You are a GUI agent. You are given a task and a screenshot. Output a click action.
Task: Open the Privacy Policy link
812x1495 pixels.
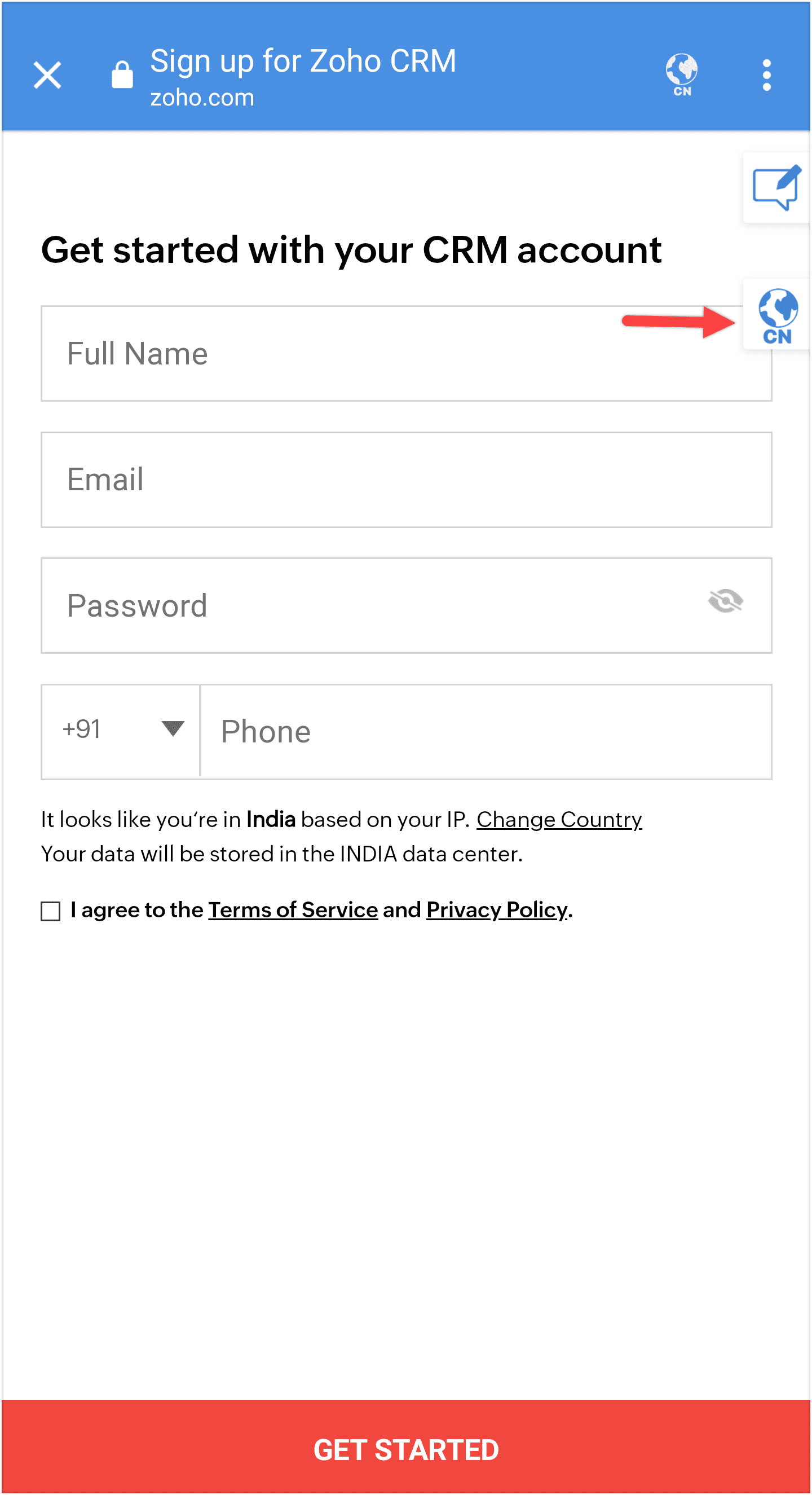pyautogui.click(x=497, y=909)
